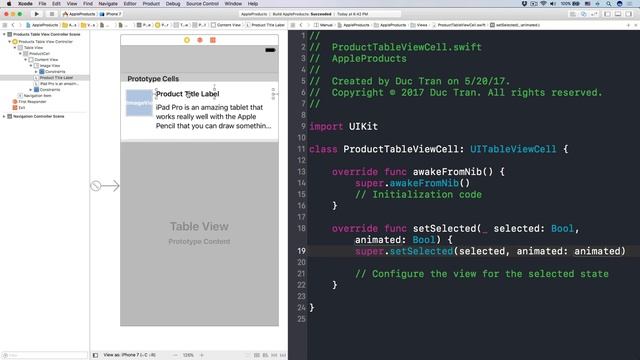Expand Navigation Controller Scene
Image resolution: width=640 pixels, height=360 pixels.
click(4, 116)
